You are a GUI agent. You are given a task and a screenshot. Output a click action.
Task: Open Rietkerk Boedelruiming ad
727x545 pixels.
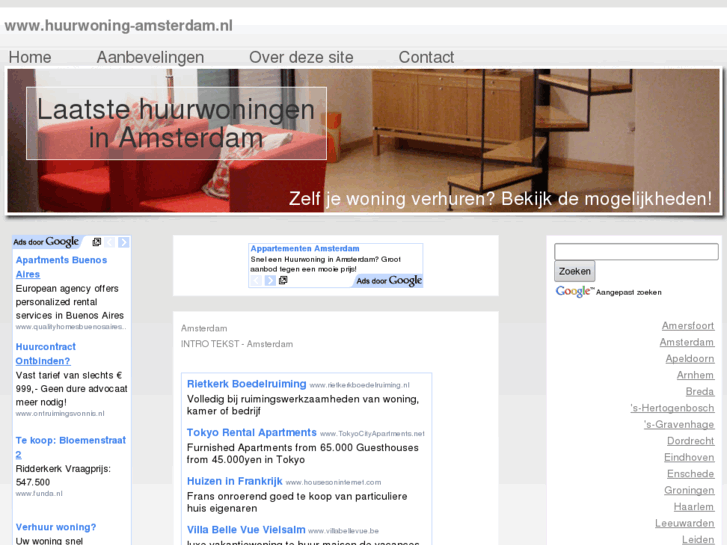[x=246, y=384]
